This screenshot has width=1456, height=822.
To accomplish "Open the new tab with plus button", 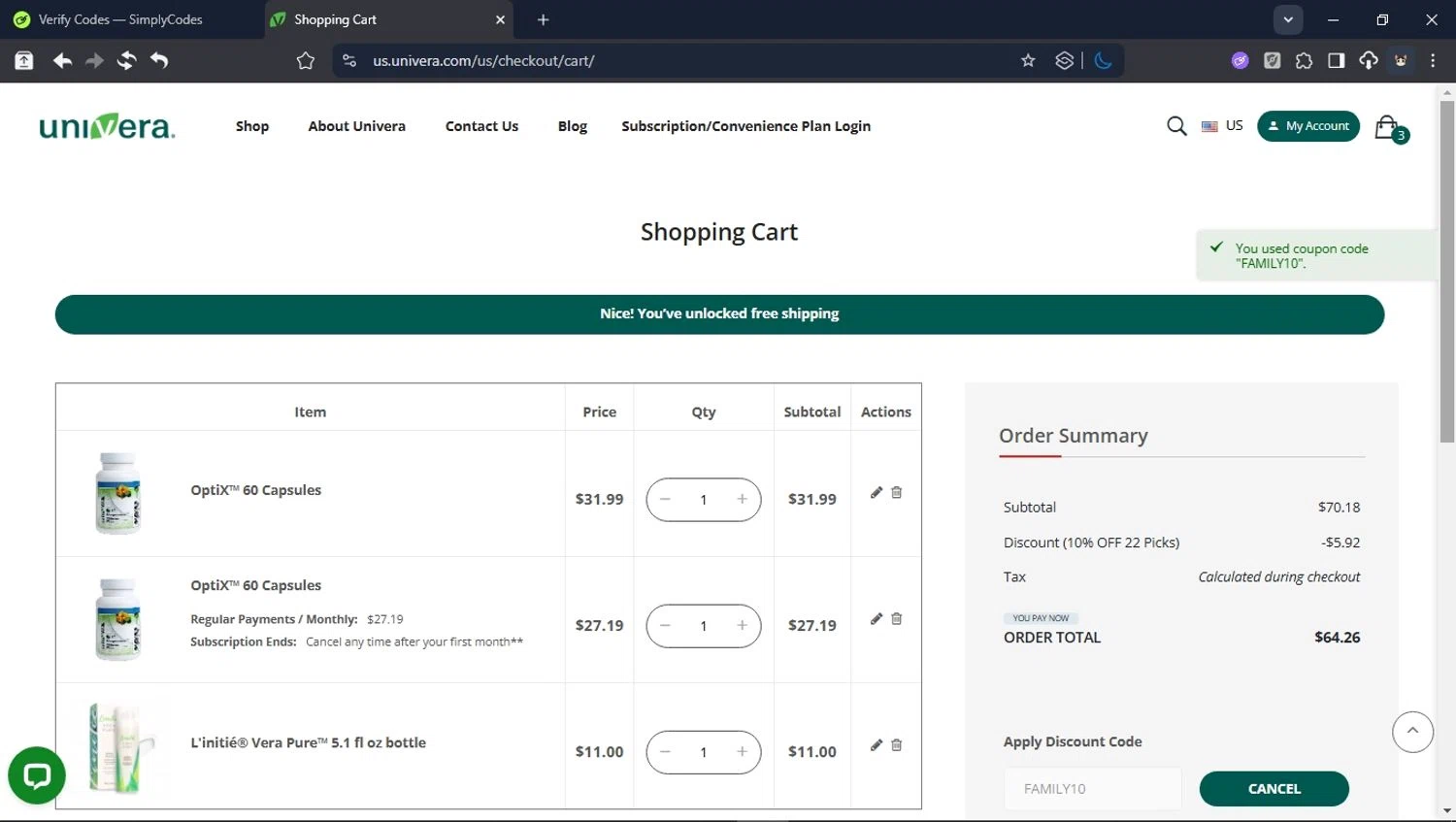I will click(x=543, y=19).
